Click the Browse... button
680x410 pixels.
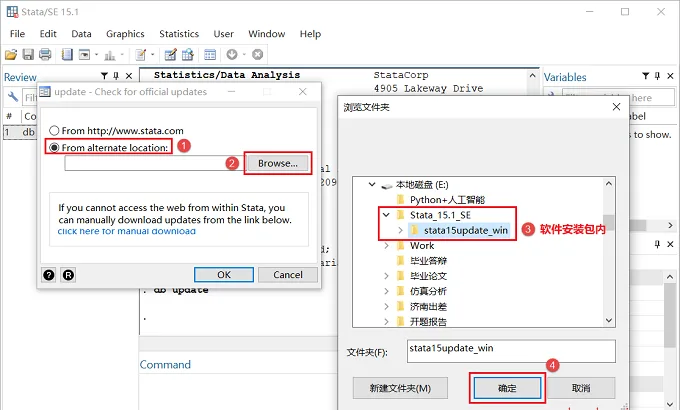tap(278, 163)
